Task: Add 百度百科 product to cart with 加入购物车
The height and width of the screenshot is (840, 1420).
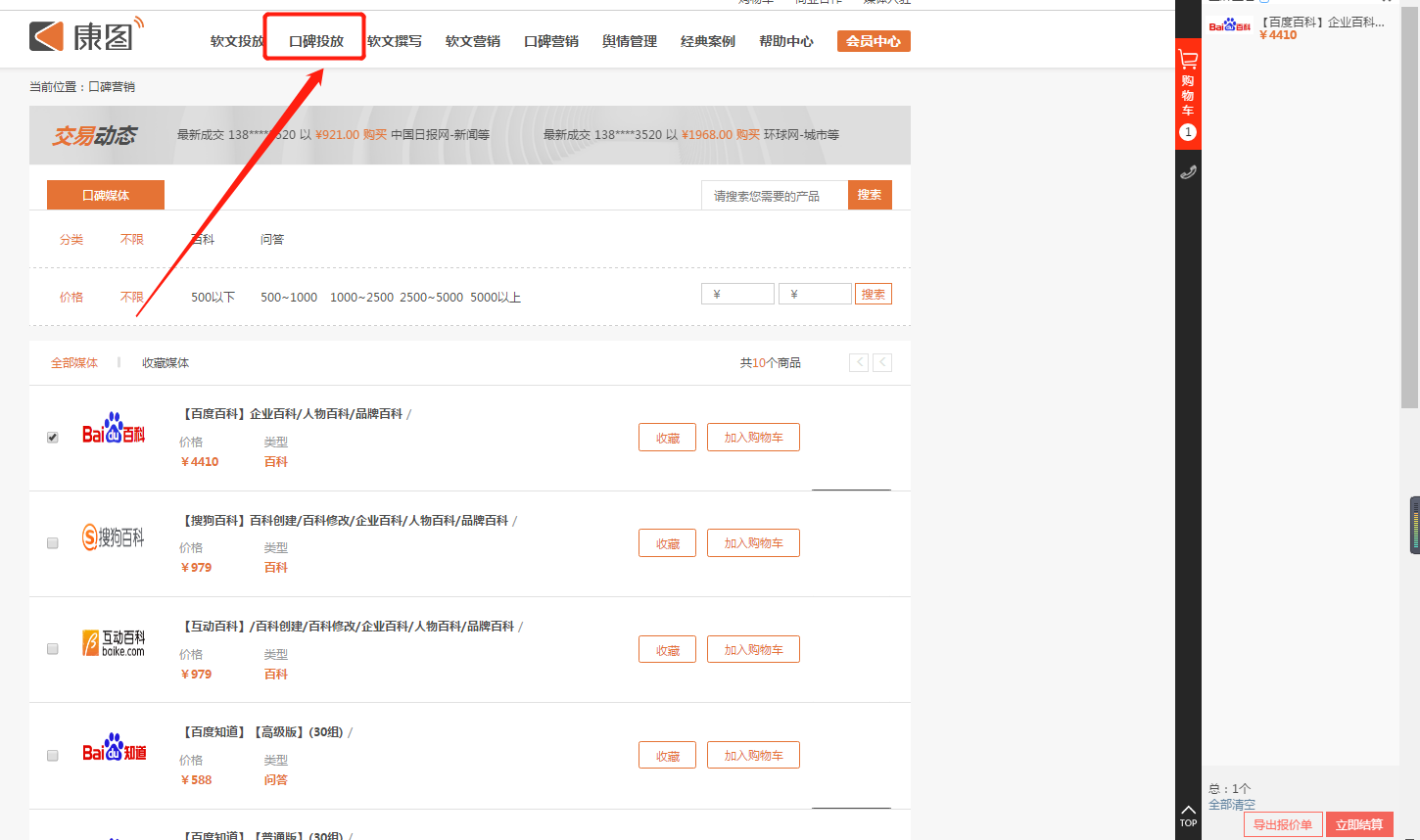Action: [x=754, y=438]
